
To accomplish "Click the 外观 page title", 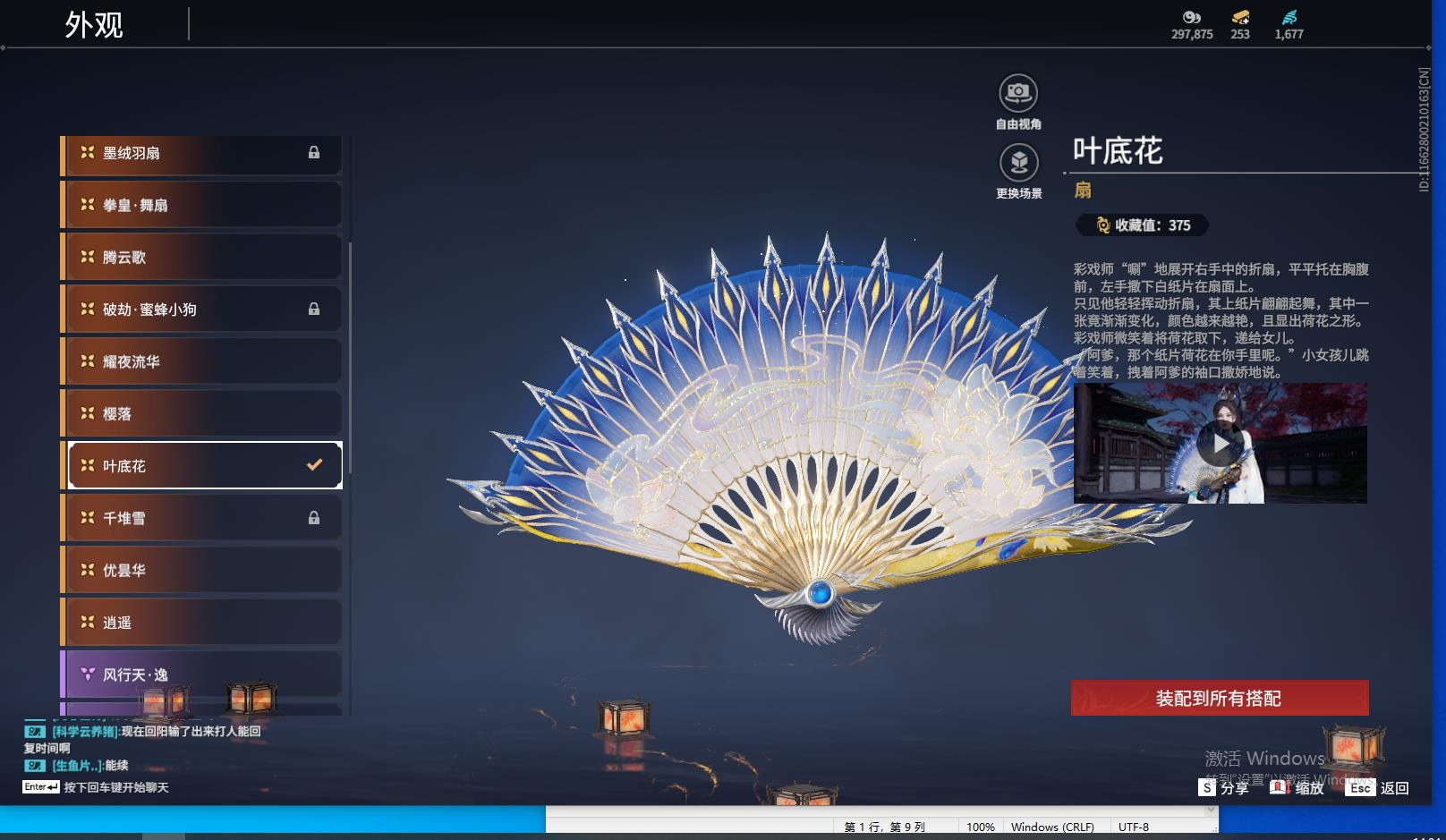I will click(x=94, y=24).
